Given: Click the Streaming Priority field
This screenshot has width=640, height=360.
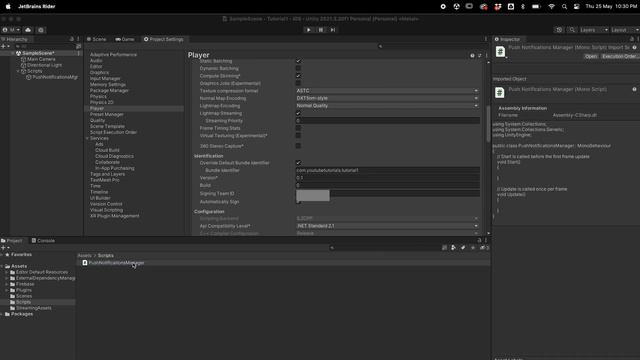Looking at the screenshot, I should (388, 120).
